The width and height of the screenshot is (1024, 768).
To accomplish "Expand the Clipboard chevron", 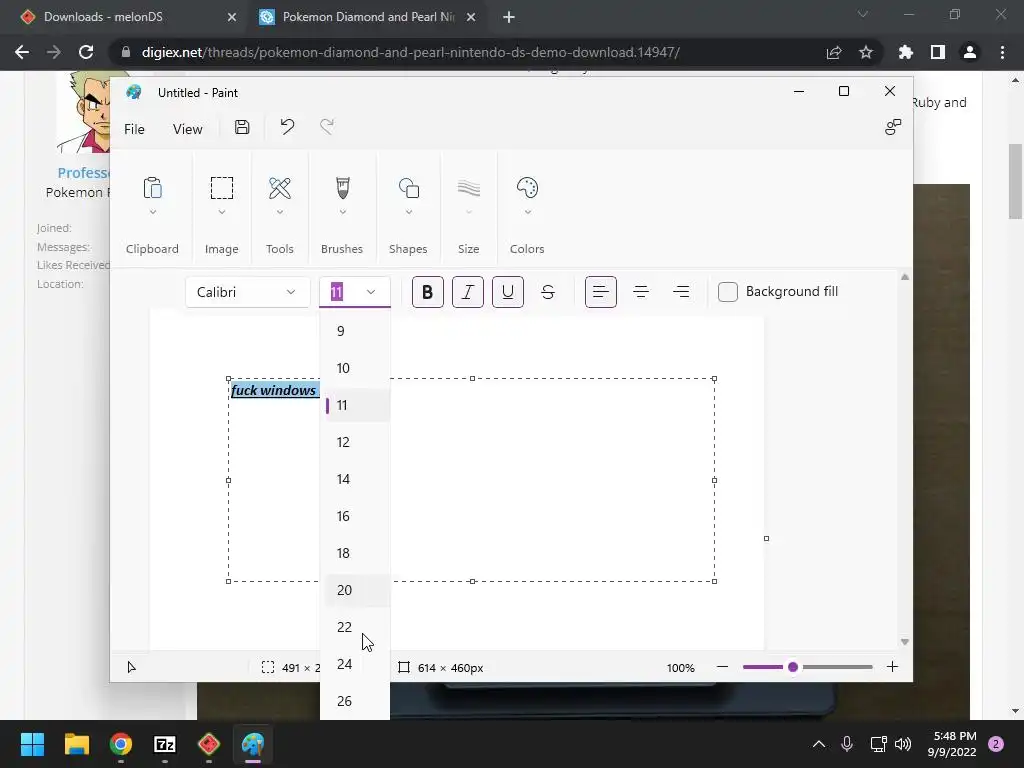I will point(152,212).
